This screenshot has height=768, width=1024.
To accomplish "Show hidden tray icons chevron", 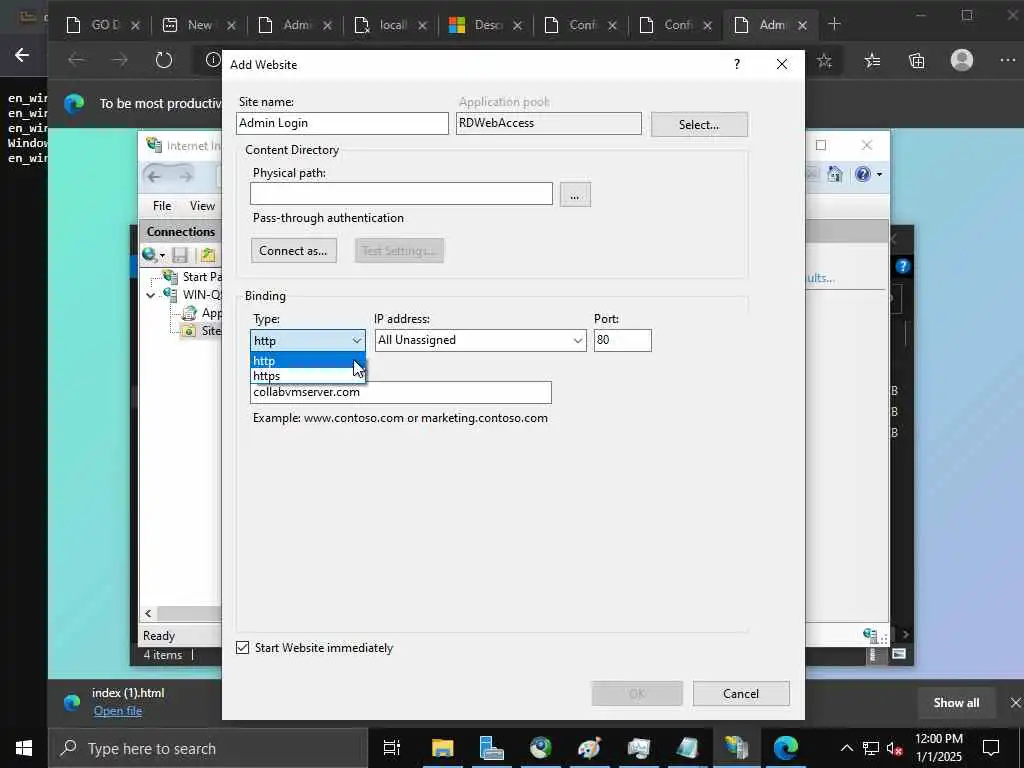I will point(846,748).
